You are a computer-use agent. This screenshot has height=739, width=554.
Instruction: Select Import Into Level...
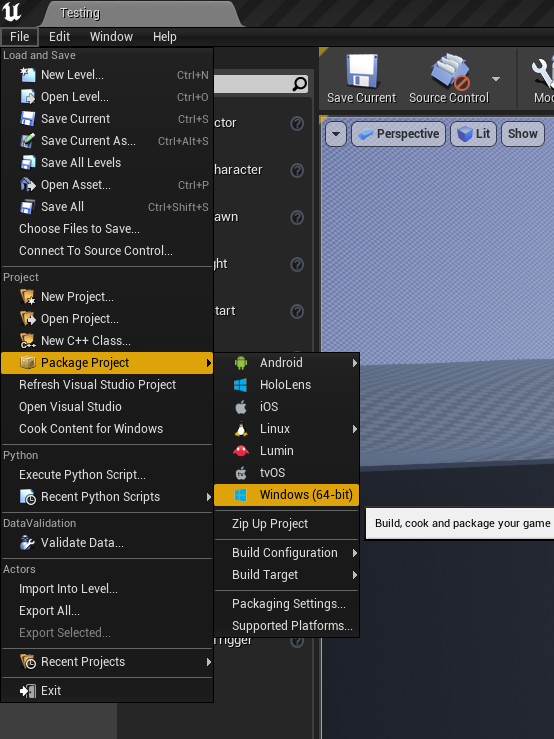click(x=107, y=589)
